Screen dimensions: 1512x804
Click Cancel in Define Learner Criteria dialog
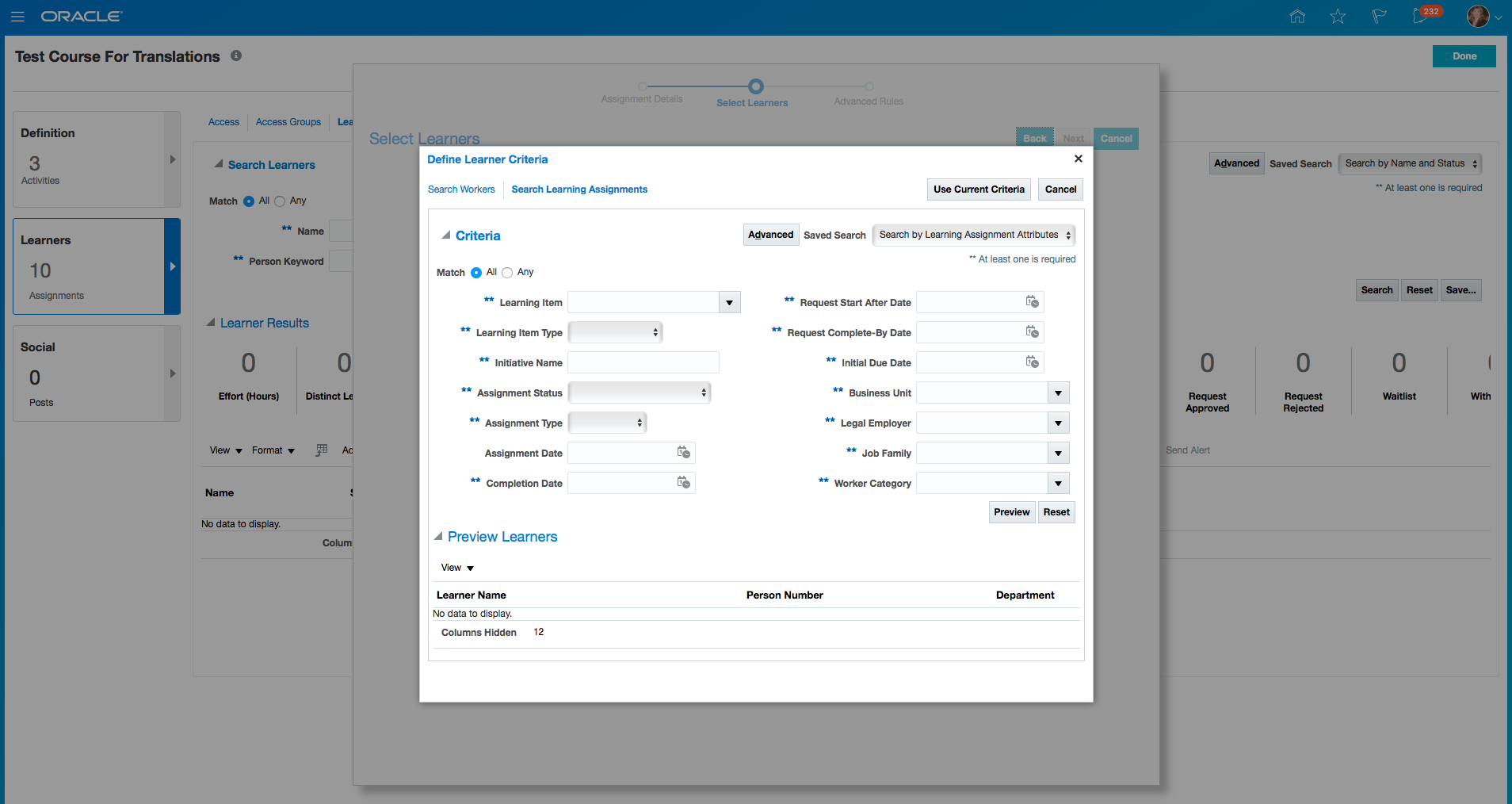click(1060, 190)
